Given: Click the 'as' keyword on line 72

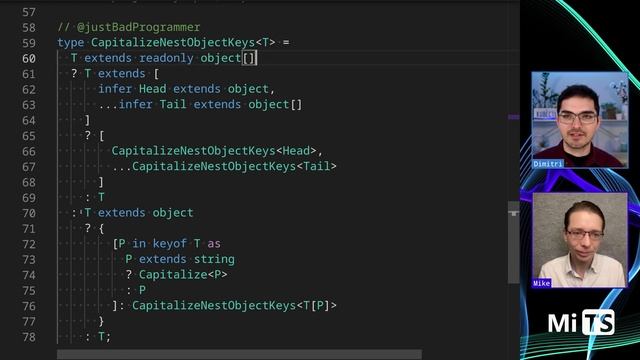Looking at the screenshot, I should [214, 244].
